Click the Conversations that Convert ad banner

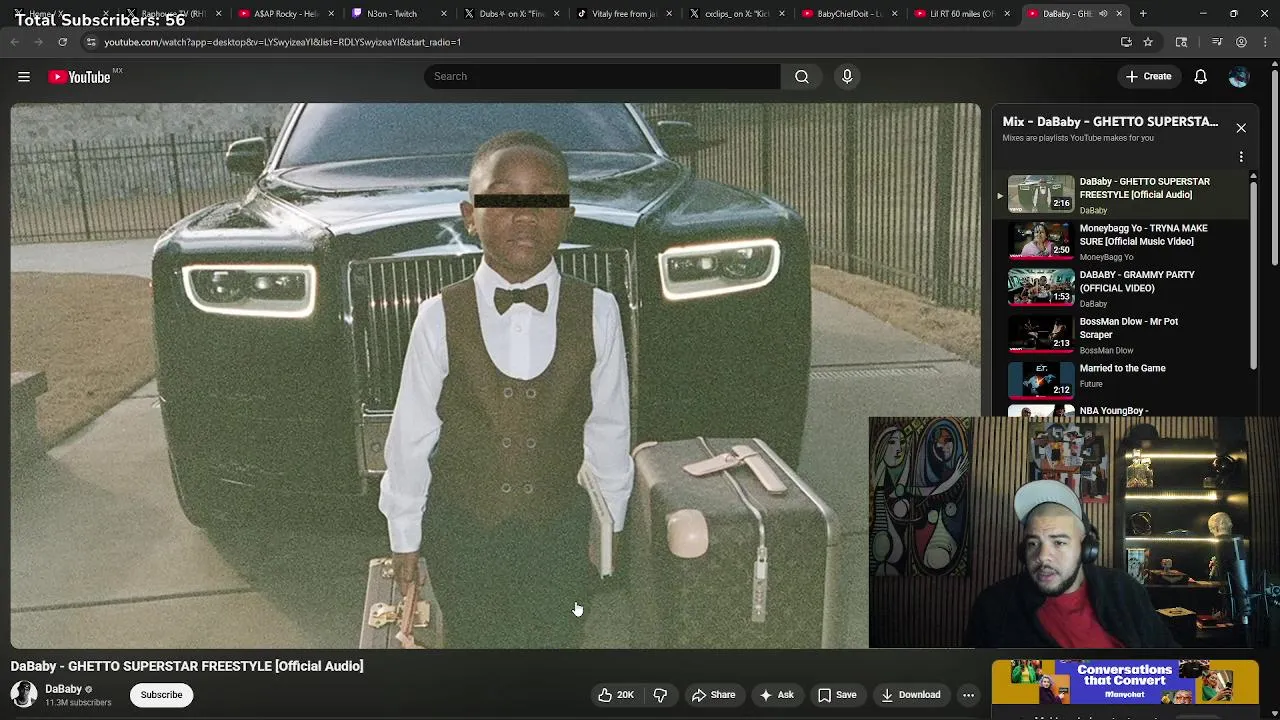pos(1125,683)
